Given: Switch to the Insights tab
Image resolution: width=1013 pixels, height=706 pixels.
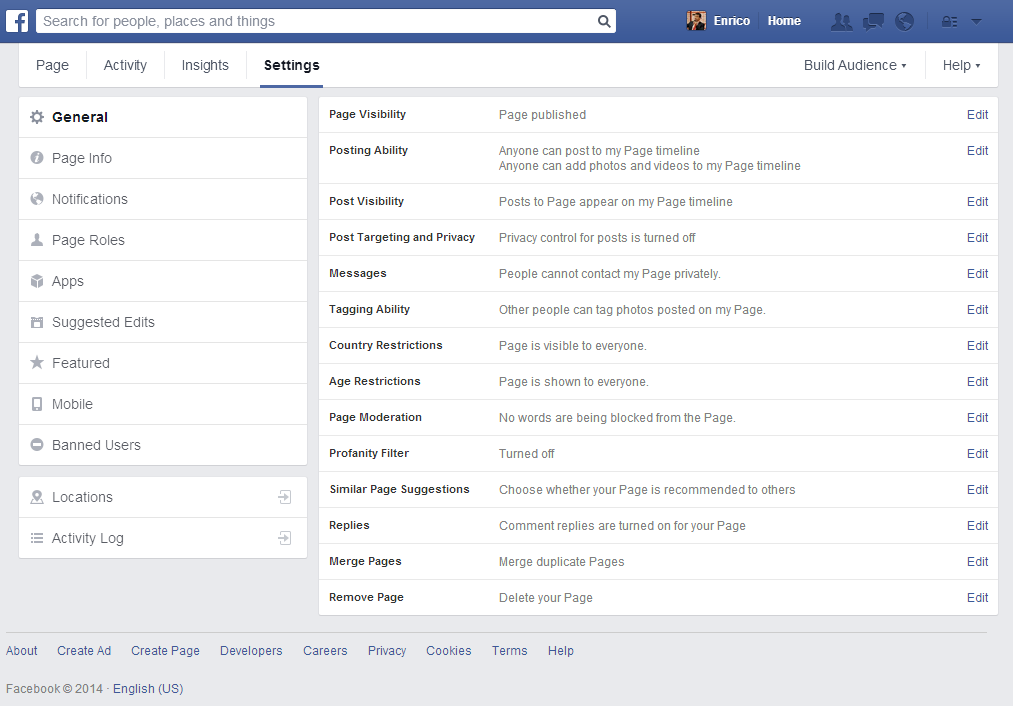Looking at the screenshot, I should (x=205, y=65).
